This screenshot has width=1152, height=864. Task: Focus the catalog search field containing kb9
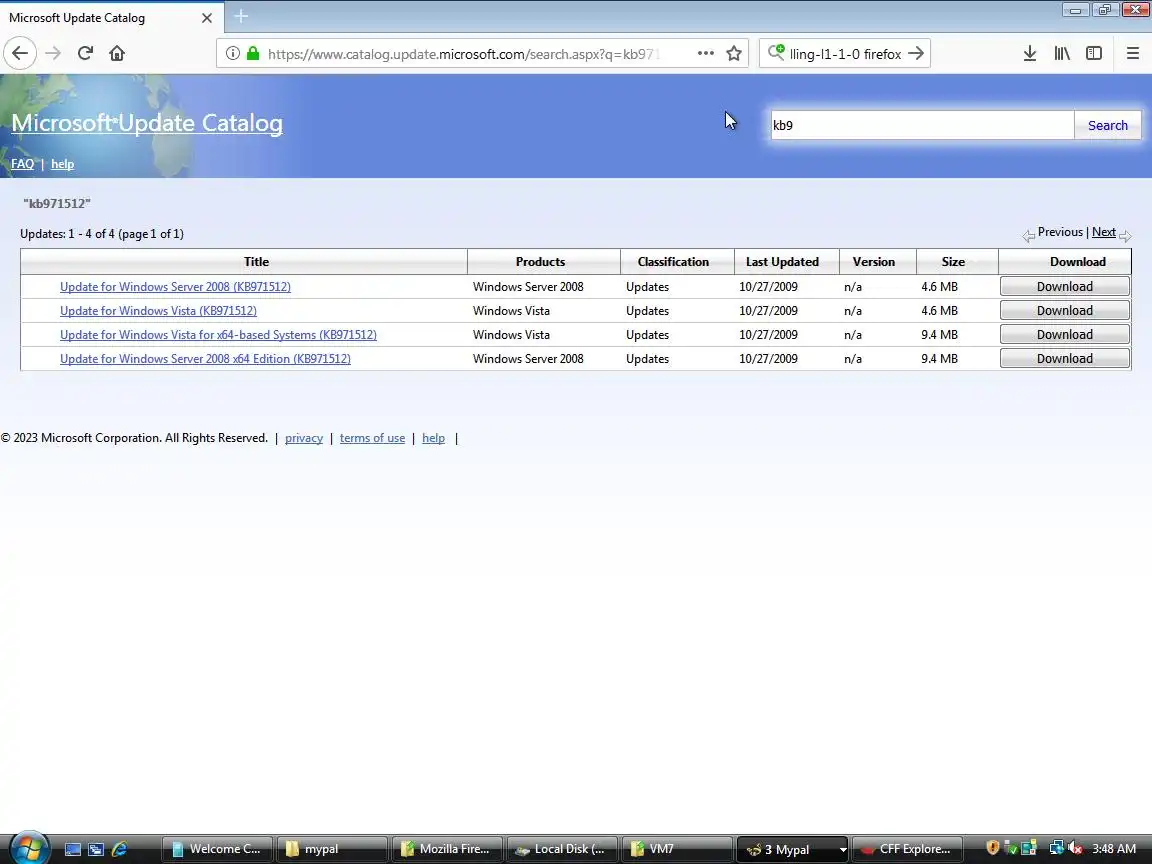click(x=922, y=125)
